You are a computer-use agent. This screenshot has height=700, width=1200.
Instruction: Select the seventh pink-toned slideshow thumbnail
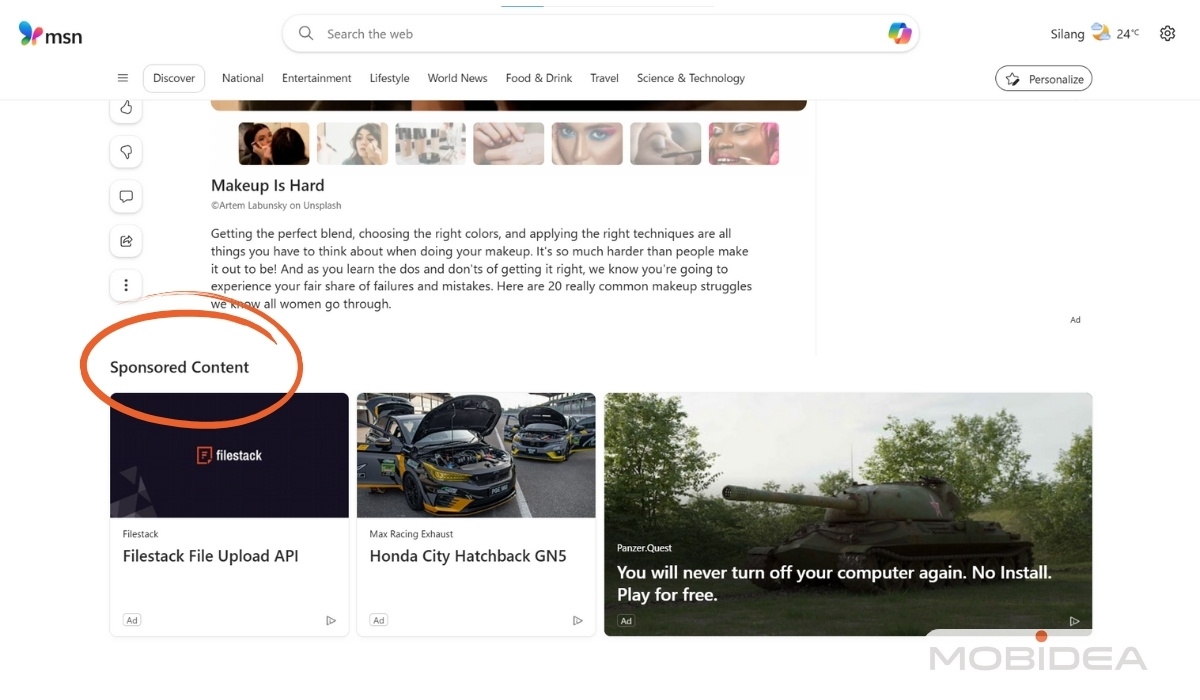(743, 144)
